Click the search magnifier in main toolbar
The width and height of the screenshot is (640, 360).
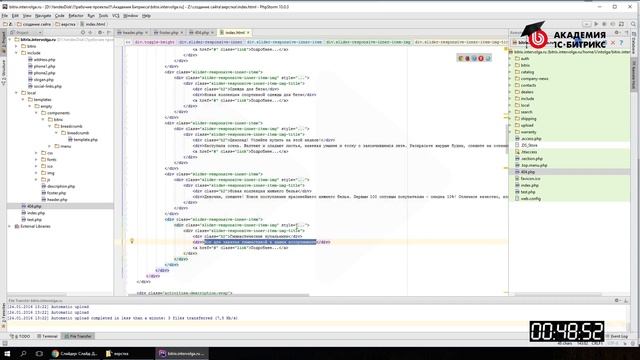pyautogui.click(x=633, y=24)
